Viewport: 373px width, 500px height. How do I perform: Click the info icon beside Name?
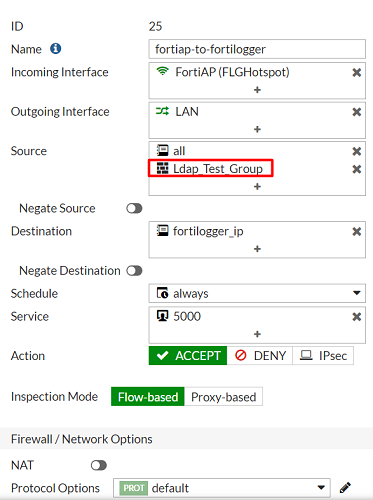tap(56, 49)
